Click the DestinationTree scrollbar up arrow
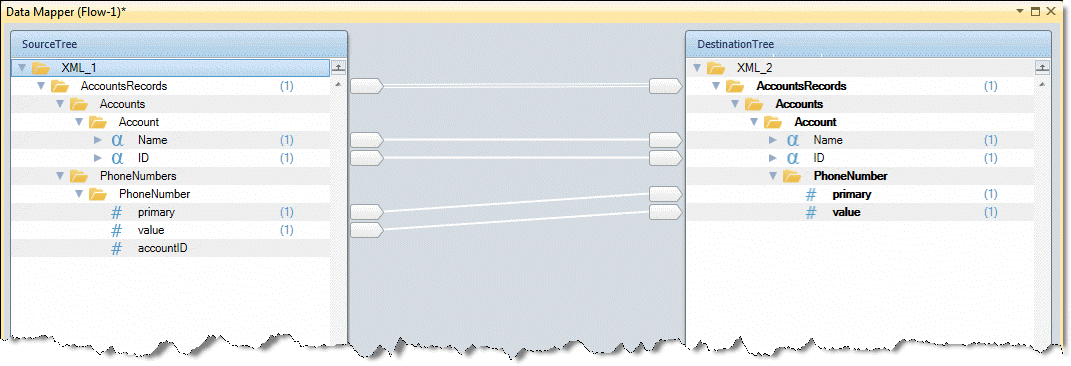 point(1042,85)
